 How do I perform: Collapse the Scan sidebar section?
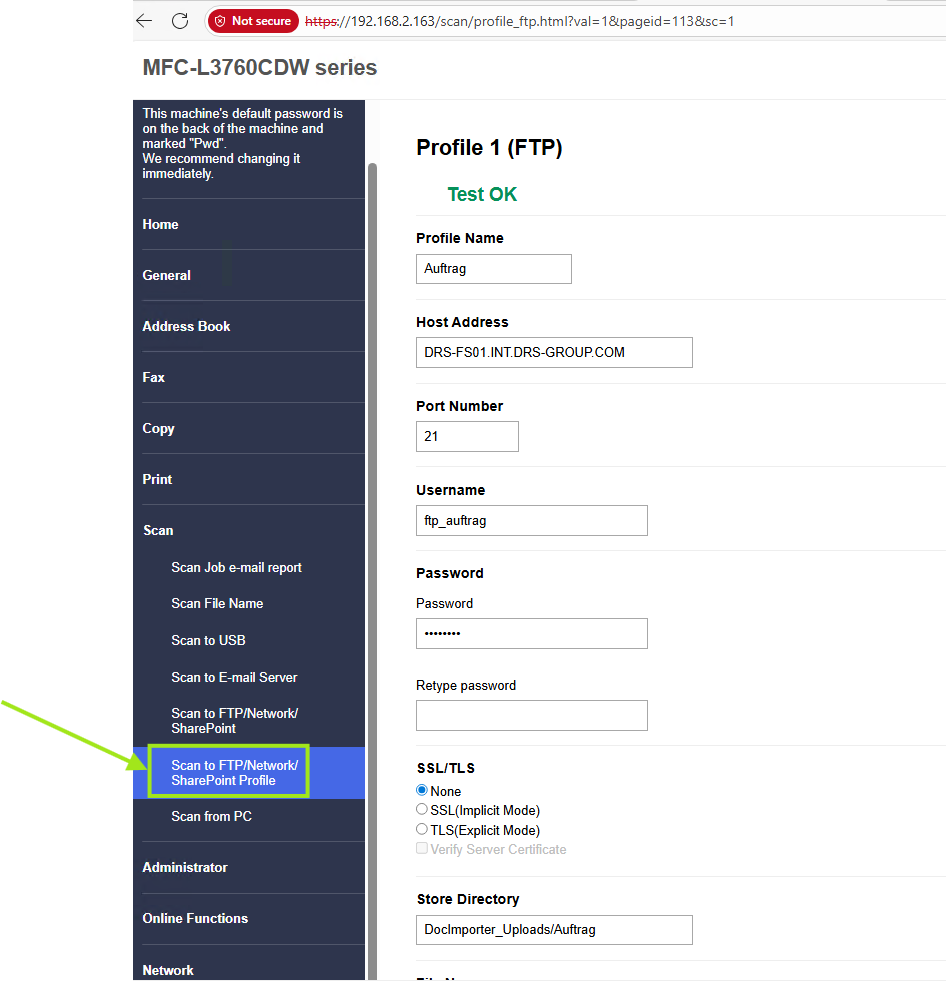click(158, 530)
